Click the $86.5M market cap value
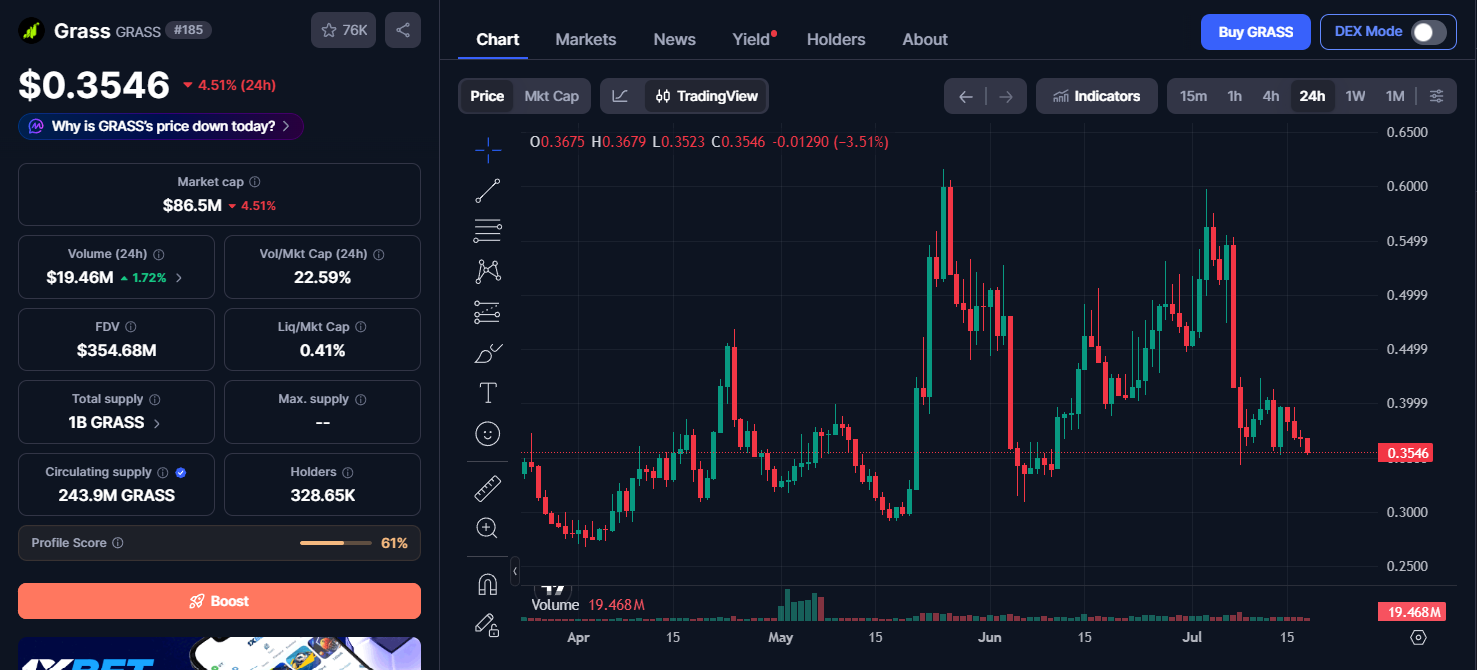The width and height of the screenshot is (1477, 670). (192, 205)
